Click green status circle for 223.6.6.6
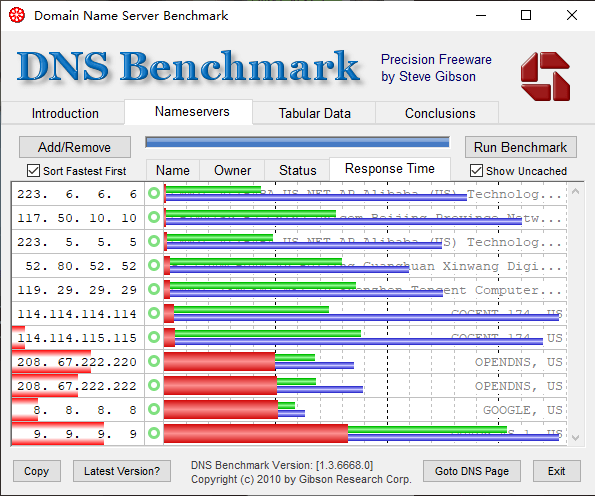The image size is (595, 496). click(x=154, y=194)
